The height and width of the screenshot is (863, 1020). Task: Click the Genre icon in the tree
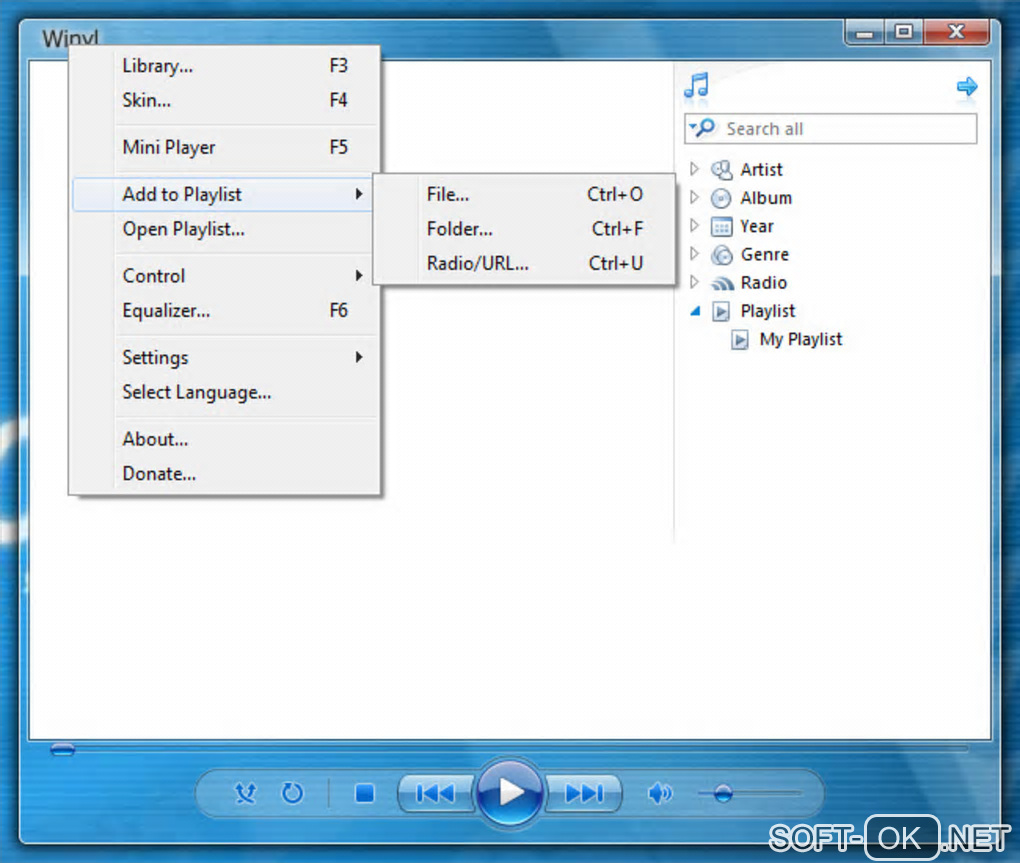point(721,255)
